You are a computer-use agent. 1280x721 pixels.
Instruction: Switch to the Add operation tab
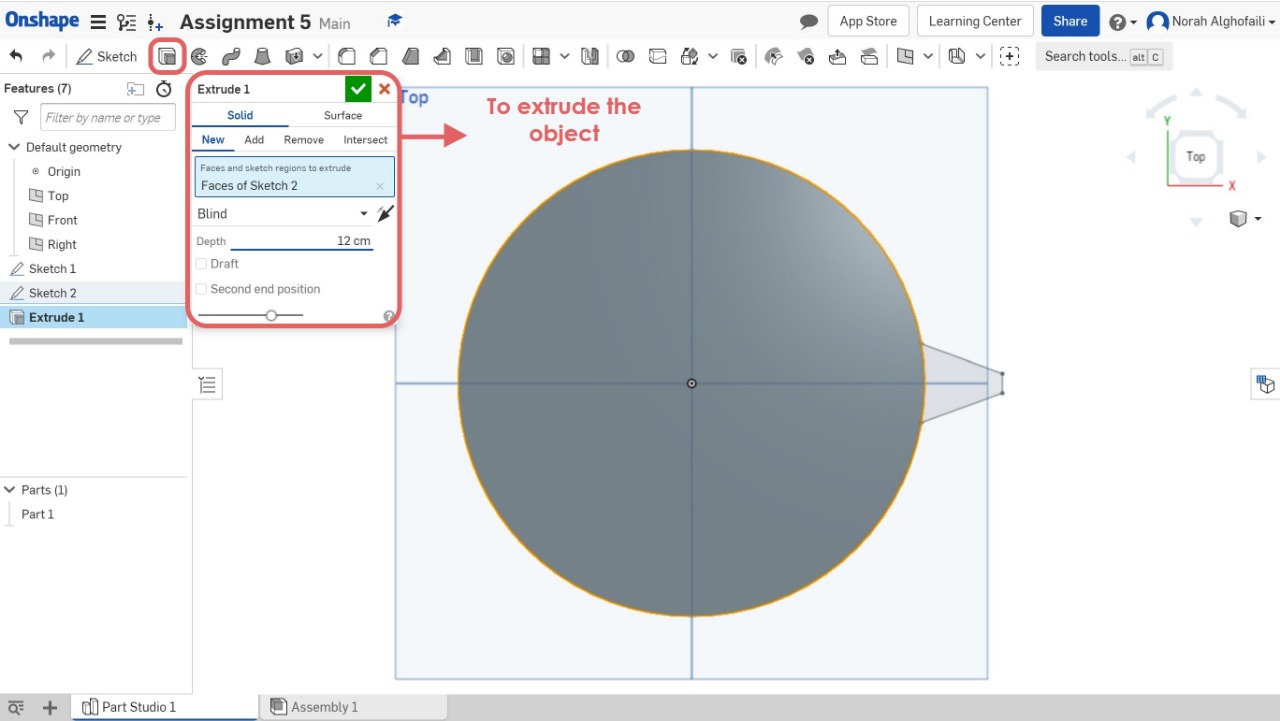[254, 140]
